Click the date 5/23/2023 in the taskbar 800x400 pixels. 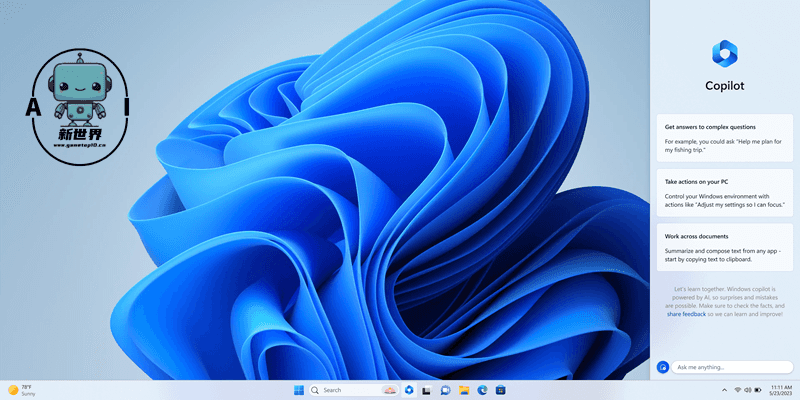click(x=781, y=393)
